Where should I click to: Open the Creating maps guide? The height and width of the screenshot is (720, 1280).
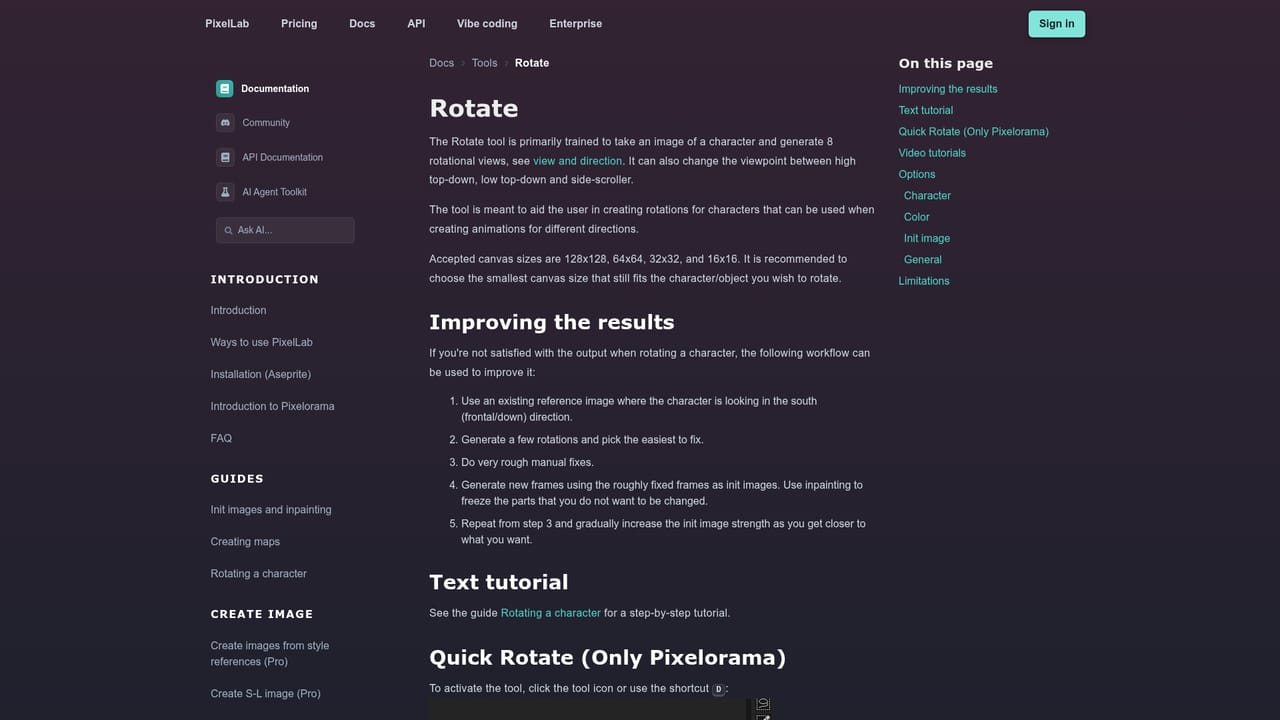pyautogui.click(x=245, y=542)
